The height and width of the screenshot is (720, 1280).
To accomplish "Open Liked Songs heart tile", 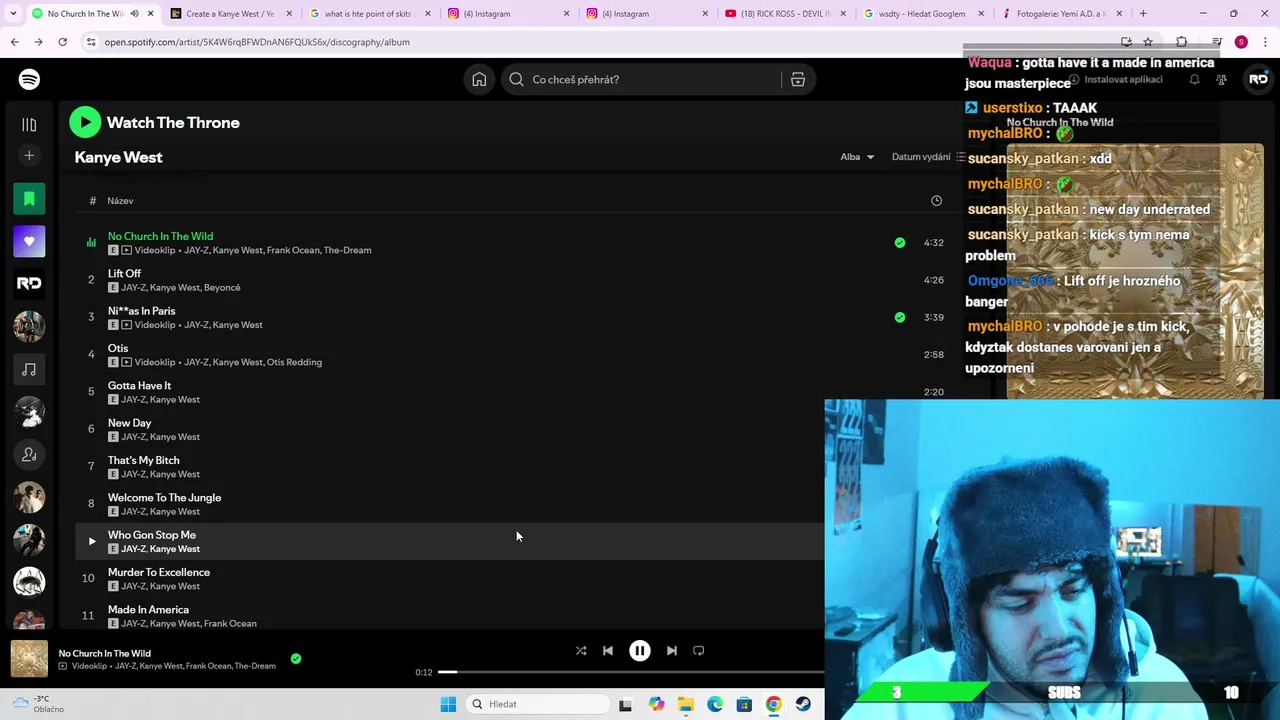I will pos(29,241).
